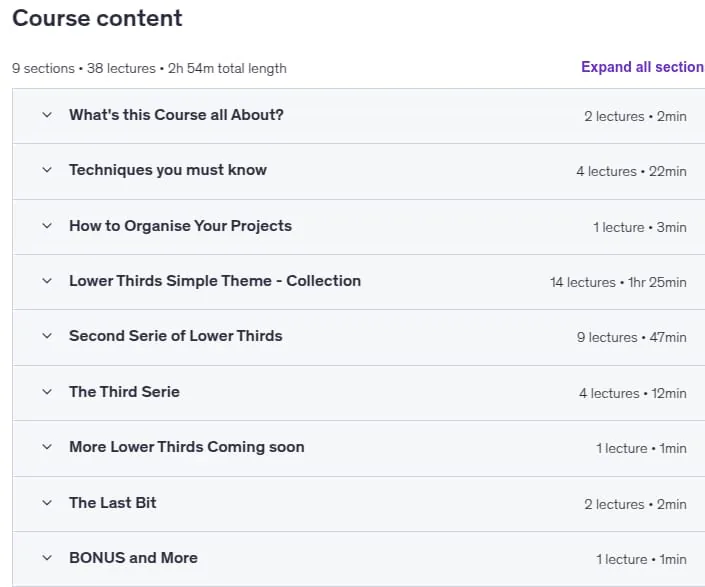Screen dimensions: 705x587
Task: Open "Lower Thirds Simple Theme - Collection" section title
Action: (x=215, y=281)
